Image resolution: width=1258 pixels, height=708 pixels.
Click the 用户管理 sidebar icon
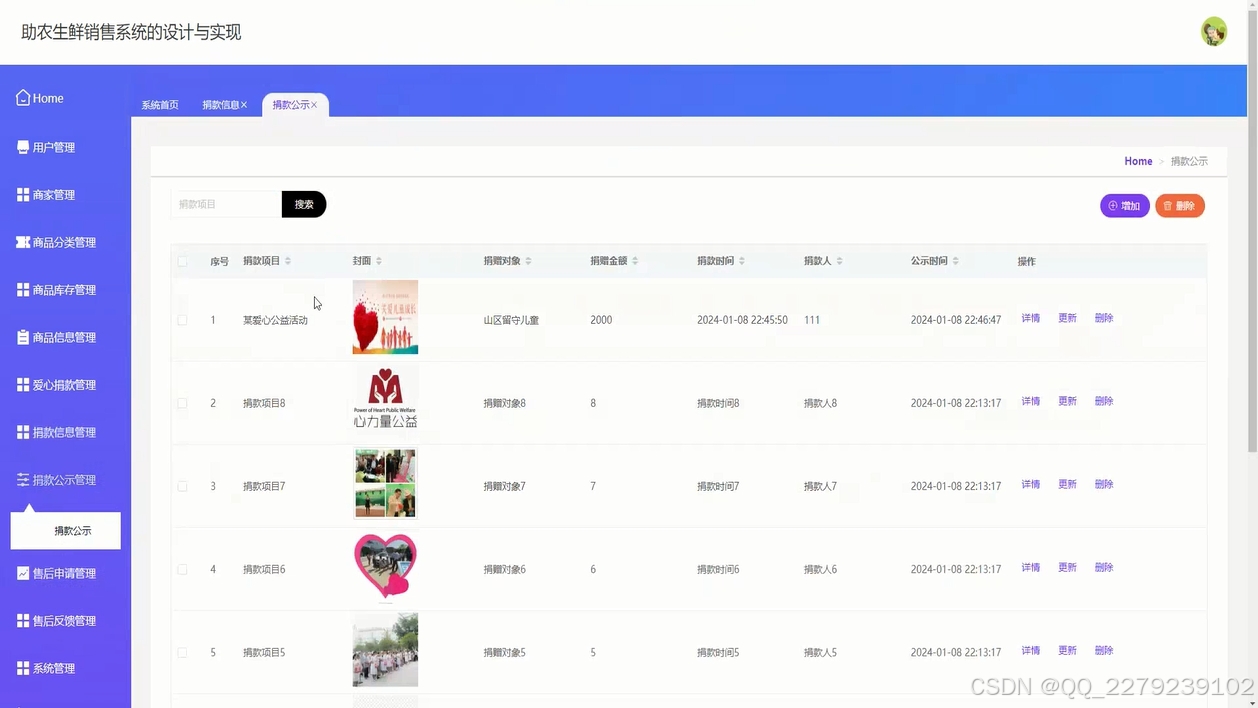[23, 147]
